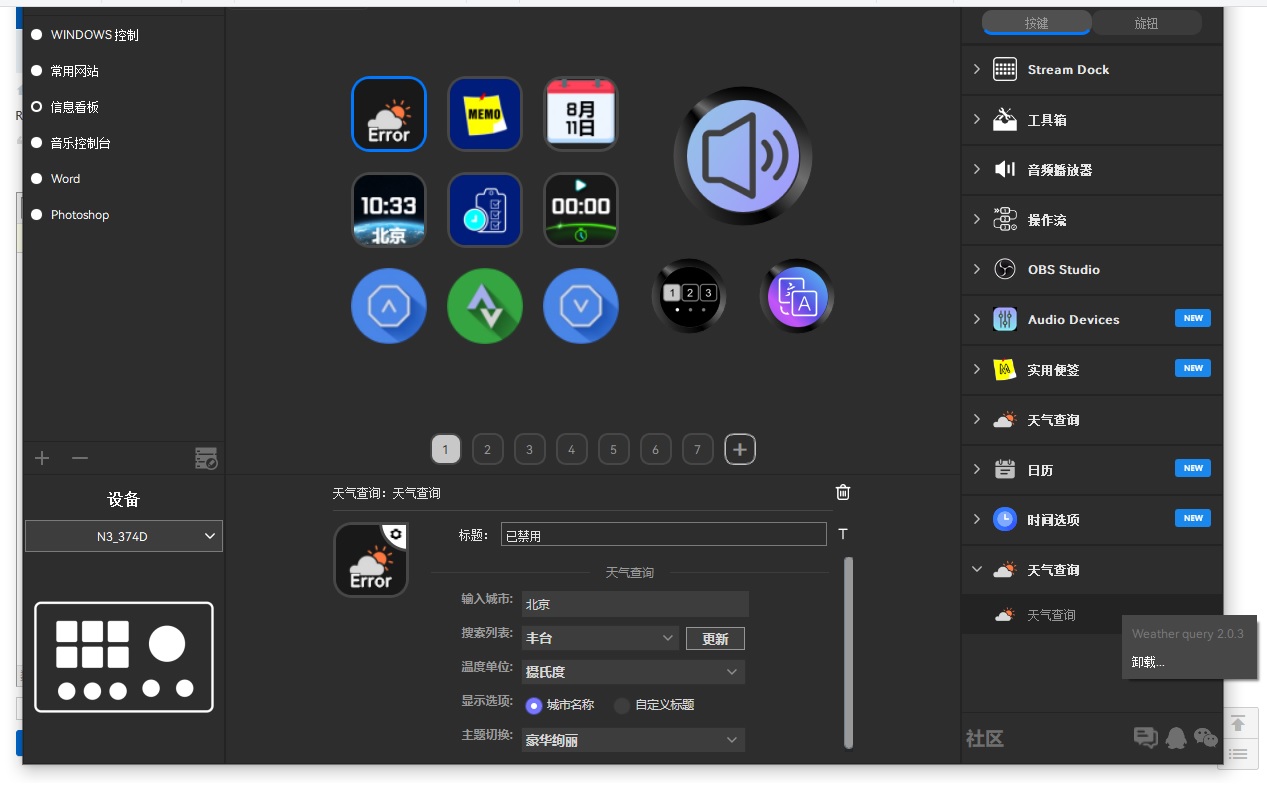Screen dimensions: 1267x799
Task: Click the large speaker volume knob
Action: tap(742, 156)
